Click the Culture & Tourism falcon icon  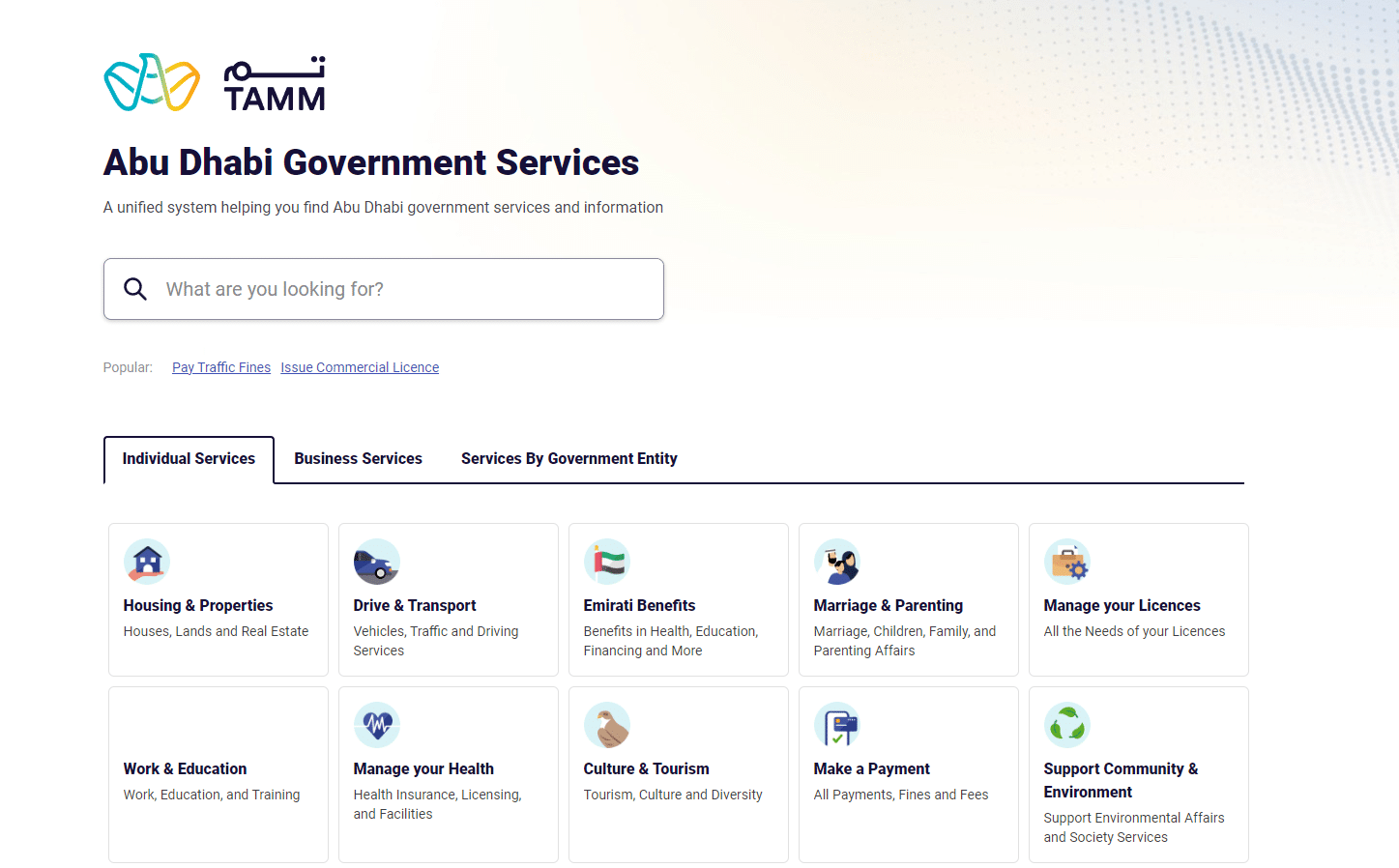tap(607, 724)
